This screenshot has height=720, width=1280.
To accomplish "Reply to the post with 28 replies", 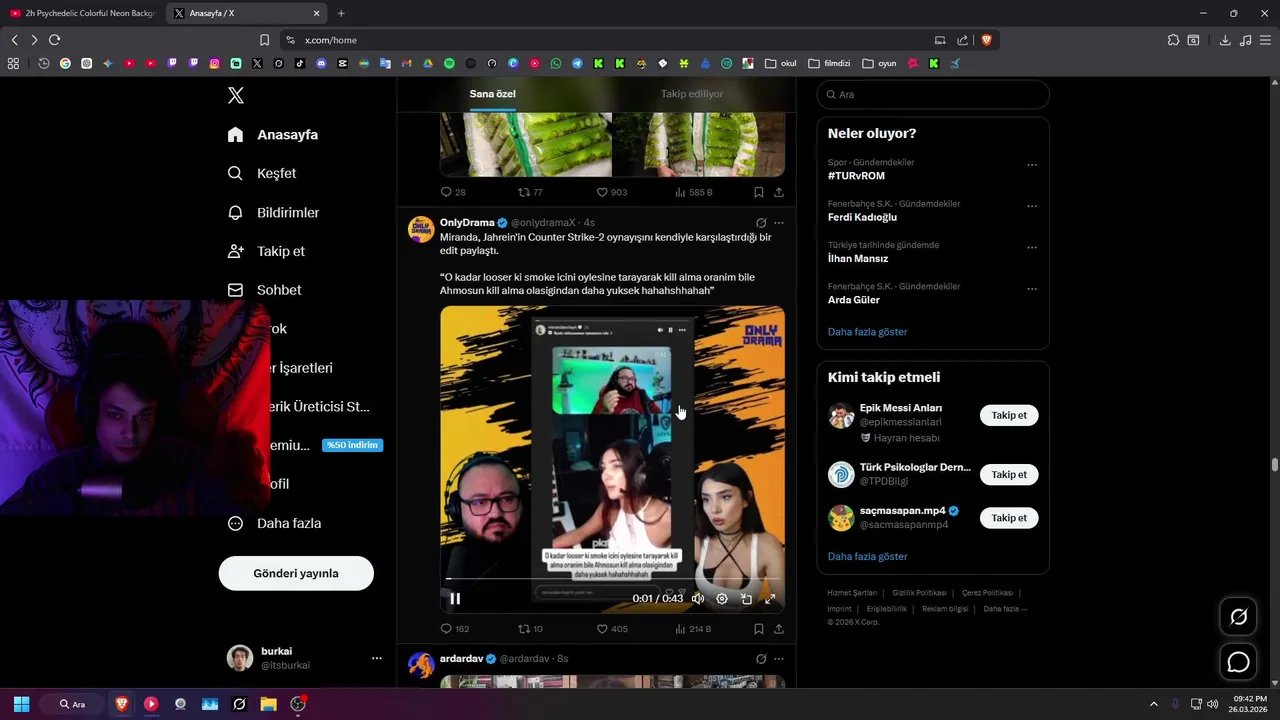I will 453,192.
